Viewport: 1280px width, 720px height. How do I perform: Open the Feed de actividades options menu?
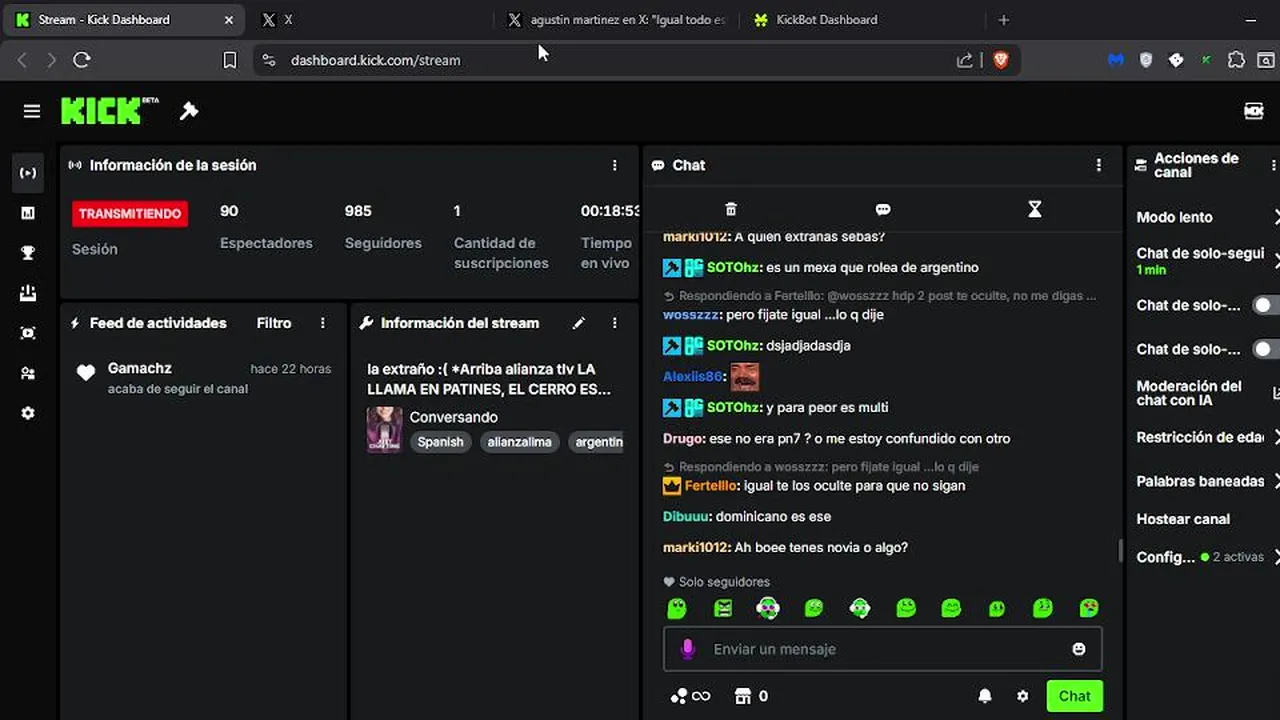[322, 323]
